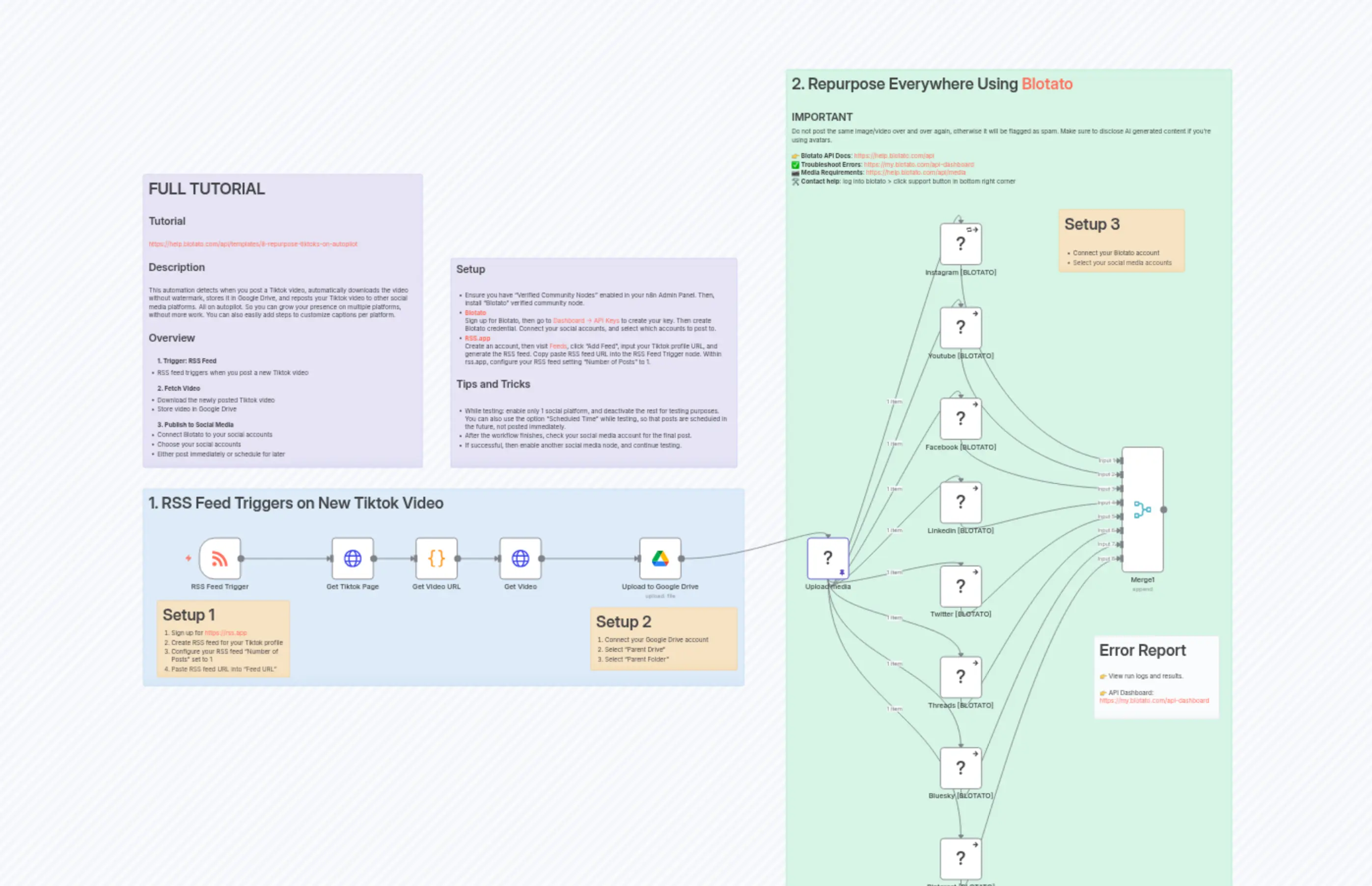The image size is (1372, 886).
Task: Select the Get Video HTTP node
Action: click(x=520, y=558)
